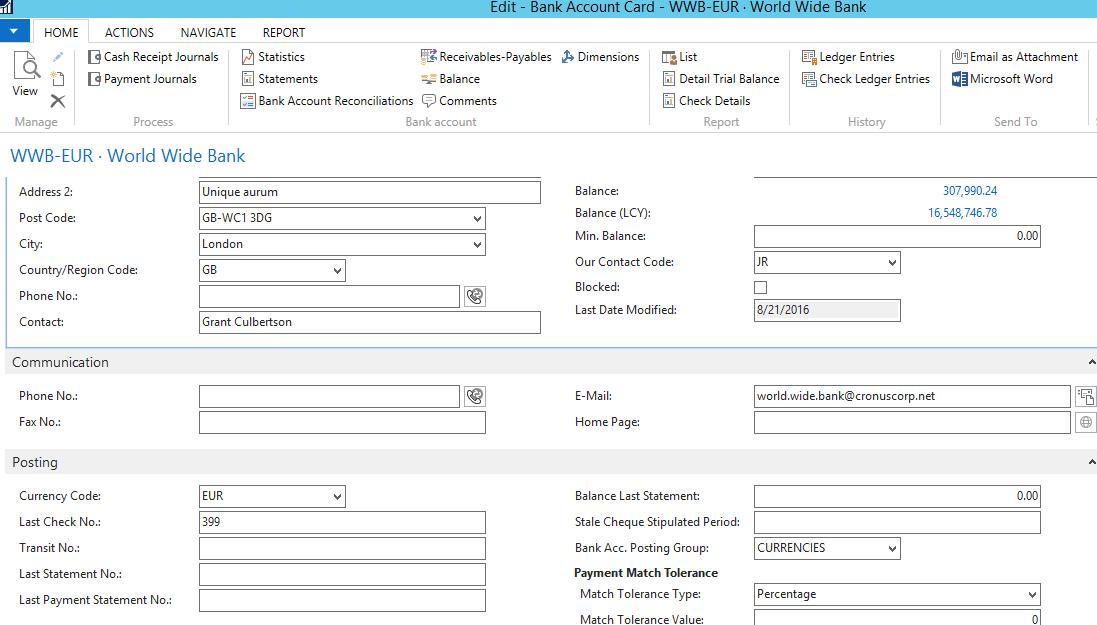Click the Balance Last Statement field

point(897,496)
